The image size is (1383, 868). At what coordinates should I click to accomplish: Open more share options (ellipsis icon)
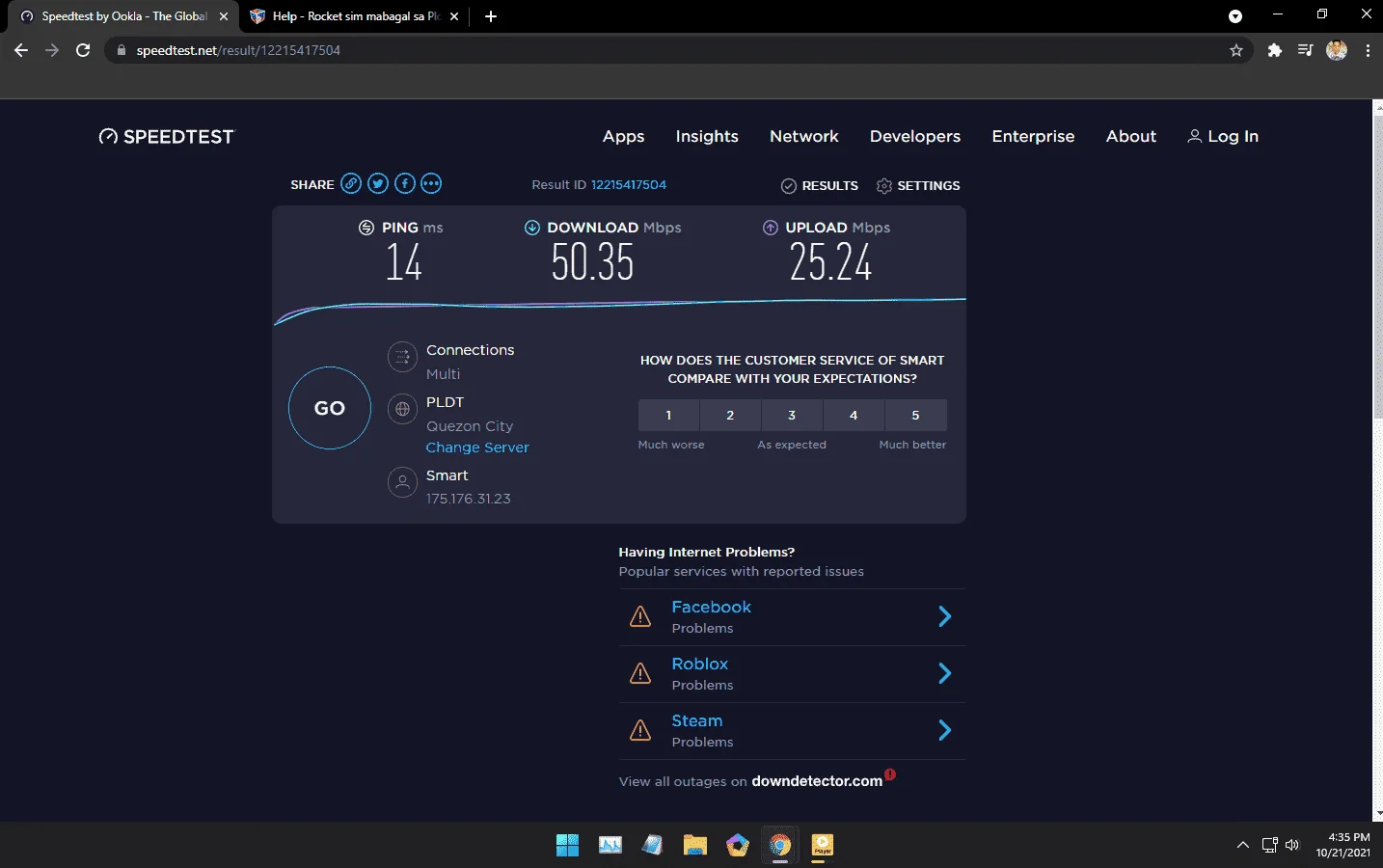click(x=431, y=183)
